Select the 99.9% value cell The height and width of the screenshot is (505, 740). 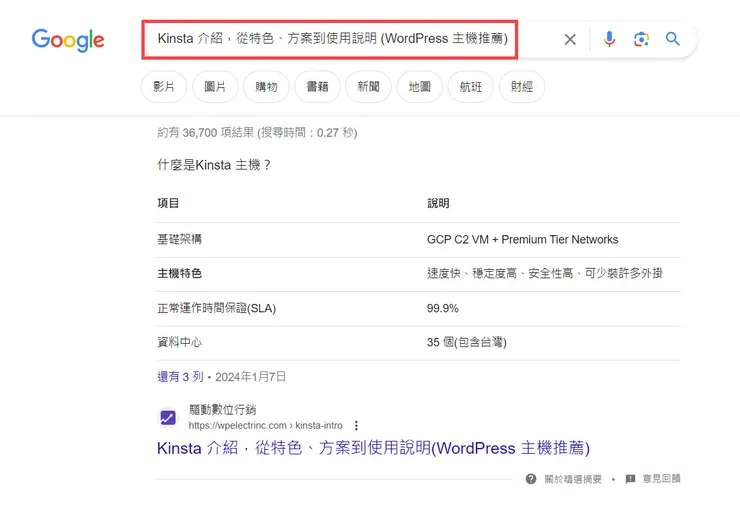[x=443, y=309]
